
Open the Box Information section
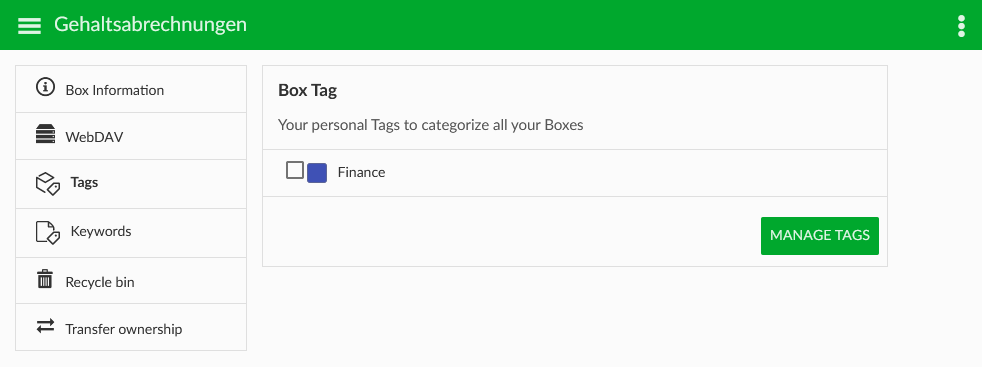pyautogui.click(x=131, y=90)
